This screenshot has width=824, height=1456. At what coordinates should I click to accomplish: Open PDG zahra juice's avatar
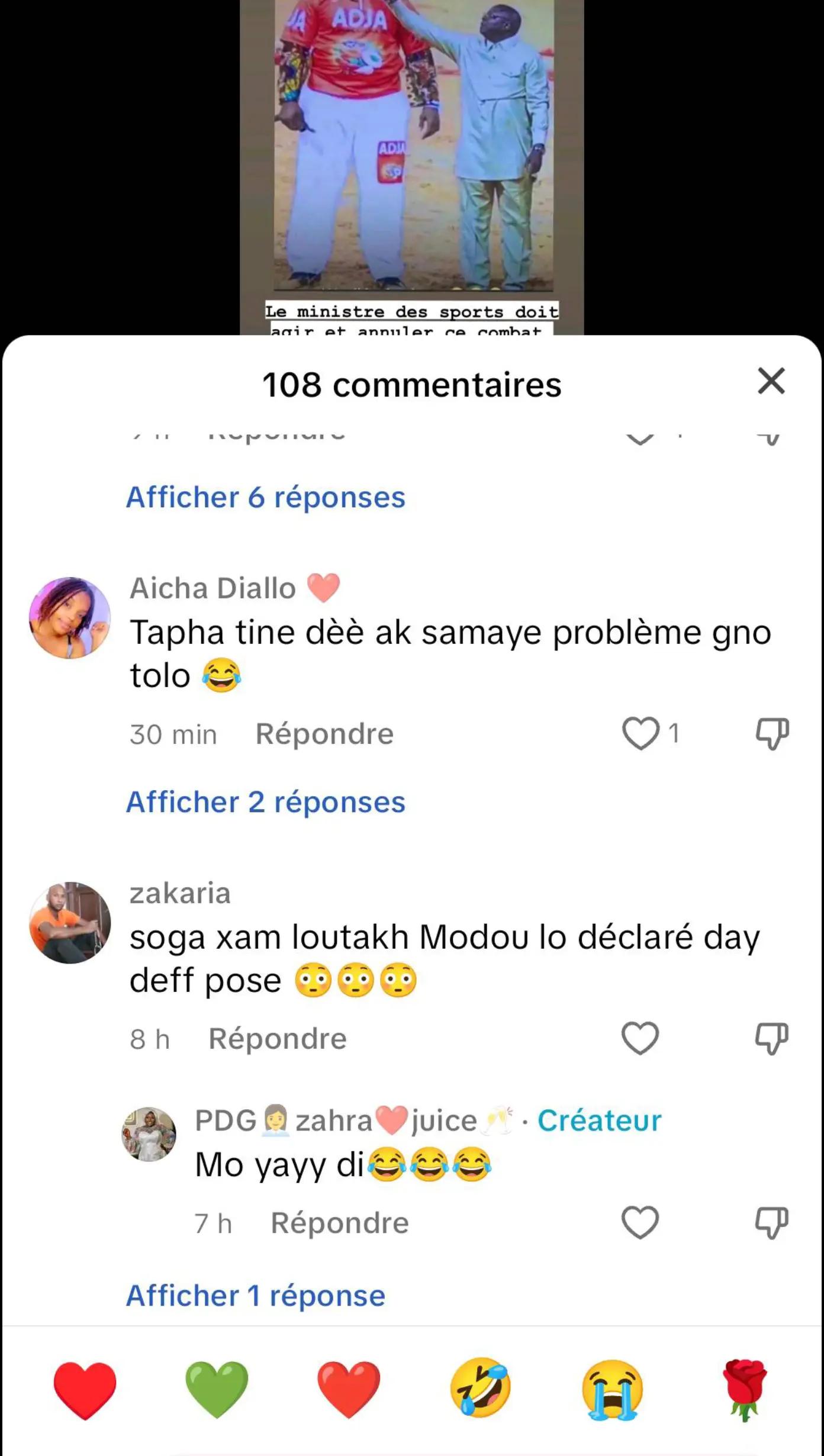click(149, 1133)
